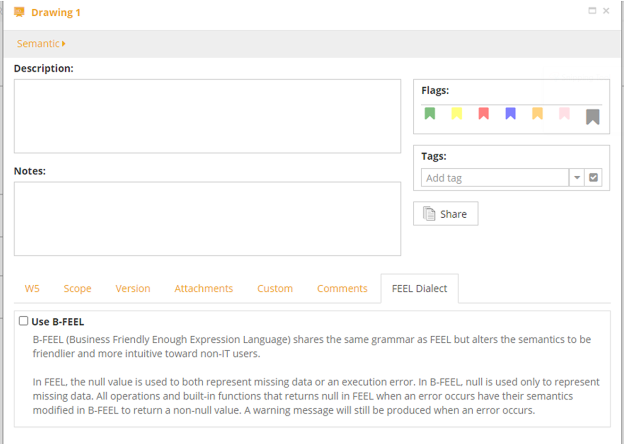Select the pink flag
The height and width of the screenshot is (445, 624).
(x=565, y=114)
